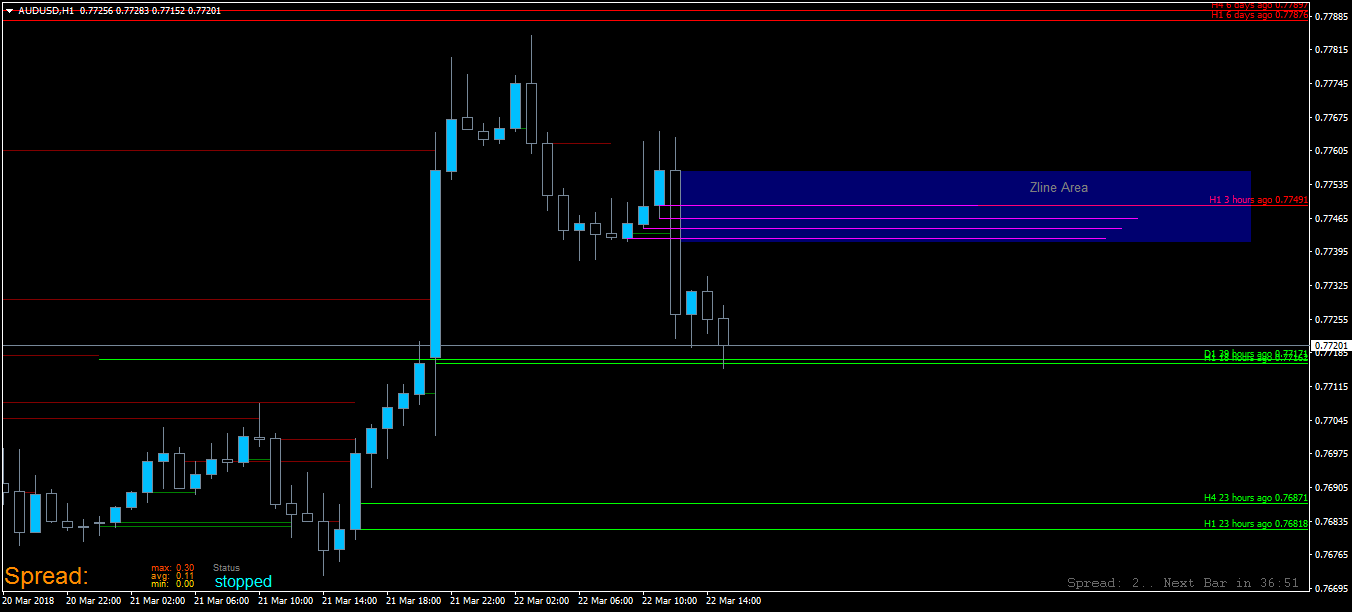Click the 0.77605 price scale value
Viewport: 1352px width, 612px height.
point(1330,151)
